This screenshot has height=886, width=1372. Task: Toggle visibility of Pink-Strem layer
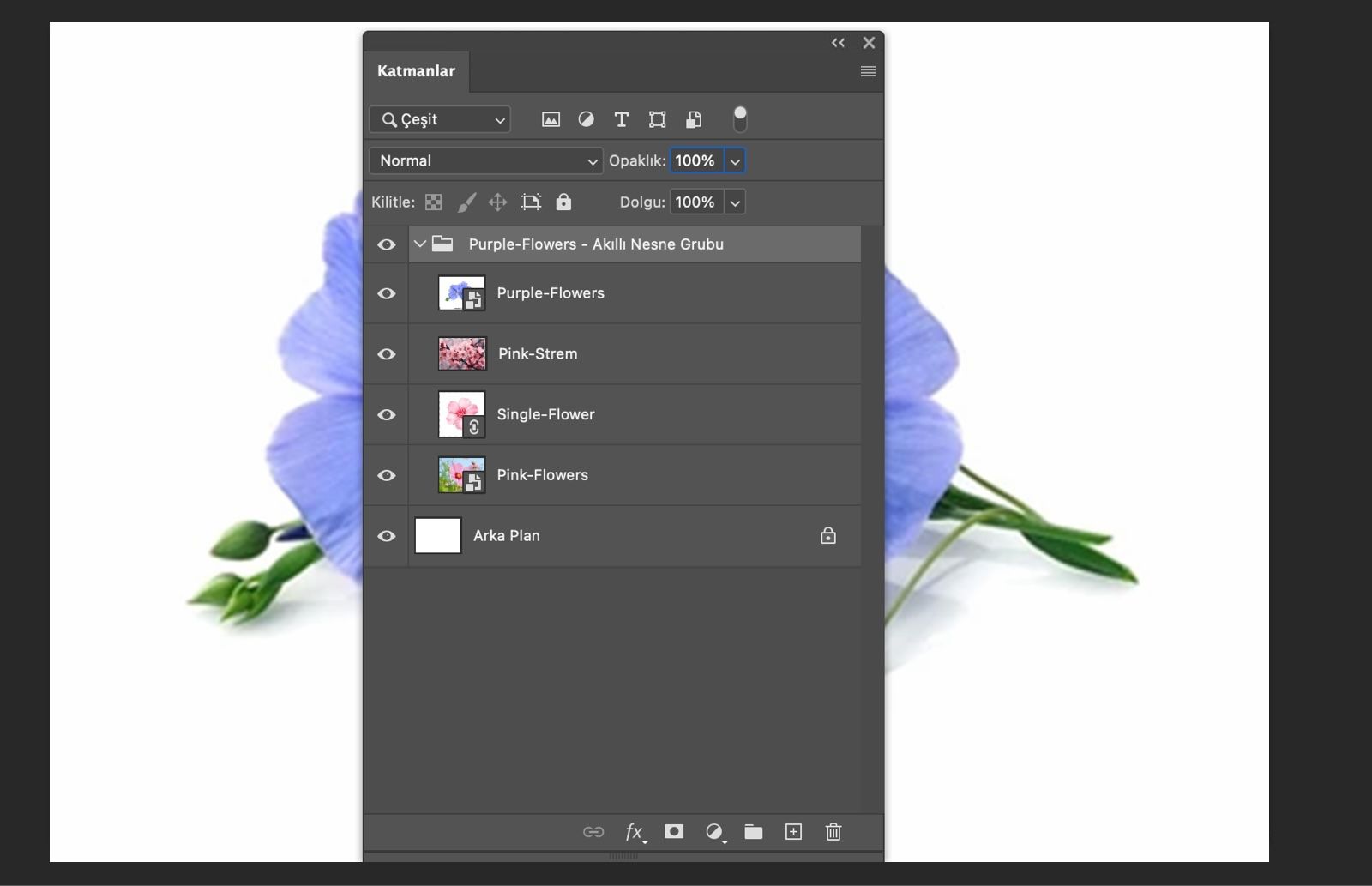pyautogui.click(x=387, y=354)
